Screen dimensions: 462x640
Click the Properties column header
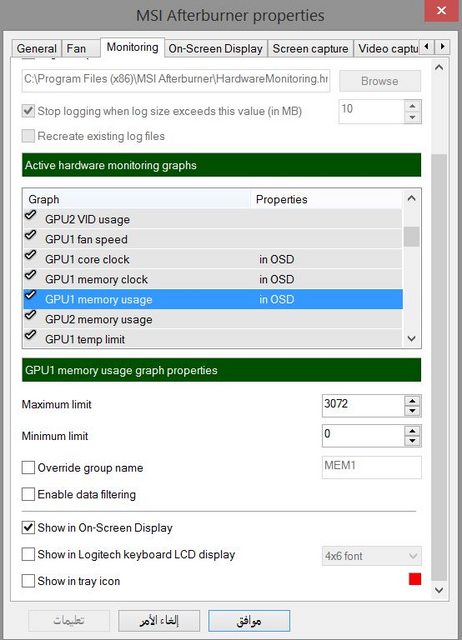pos(327,199)
